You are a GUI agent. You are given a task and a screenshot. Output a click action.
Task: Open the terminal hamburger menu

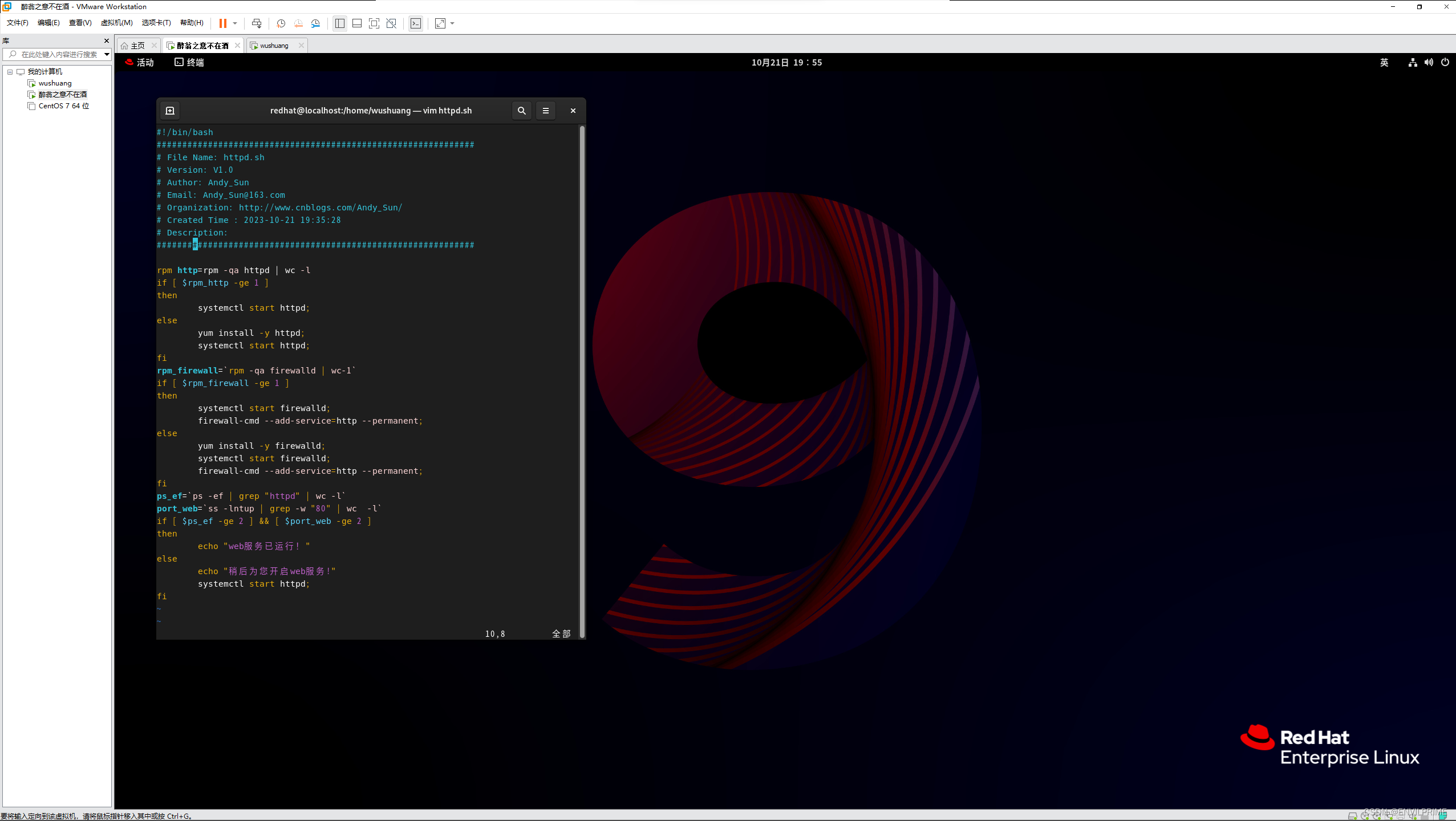coord(545,111)
